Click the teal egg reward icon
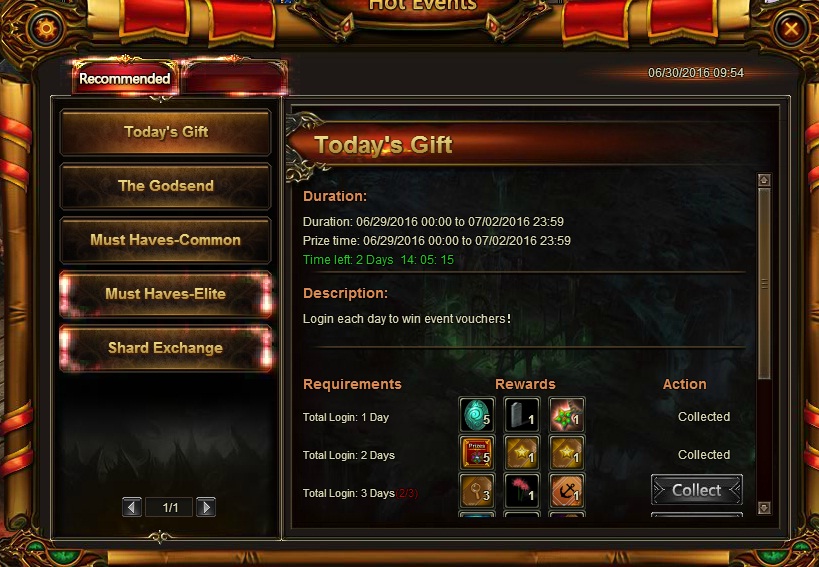819x567 pixels. (x=477, y=415)
